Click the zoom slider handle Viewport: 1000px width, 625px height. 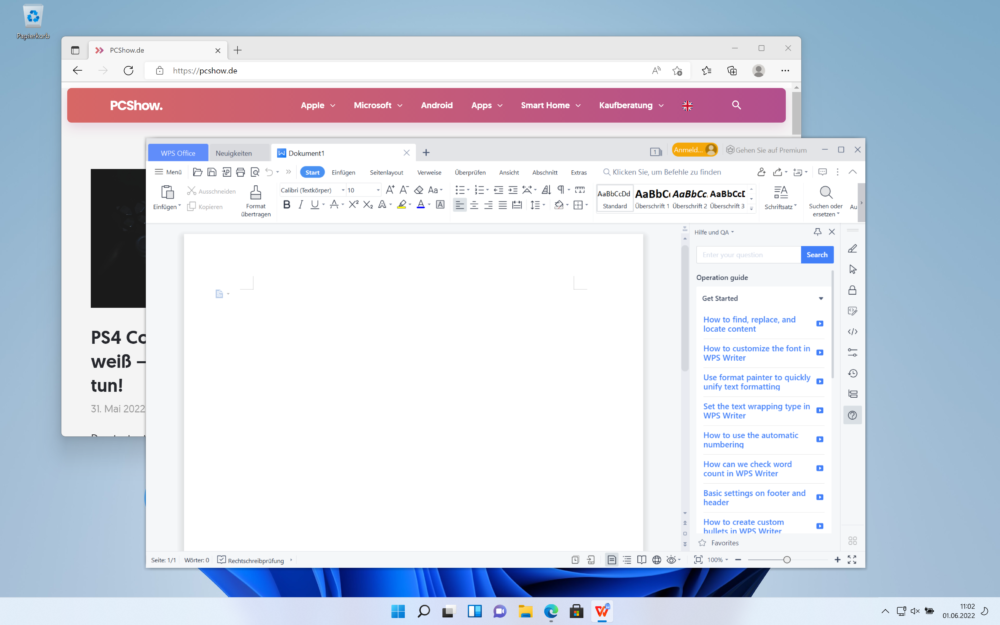(787, 560)
